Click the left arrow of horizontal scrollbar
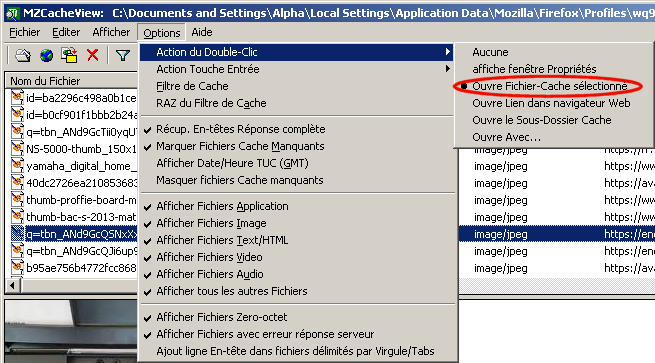This screenshot has width=655, height=363. (x=13, y=285)
